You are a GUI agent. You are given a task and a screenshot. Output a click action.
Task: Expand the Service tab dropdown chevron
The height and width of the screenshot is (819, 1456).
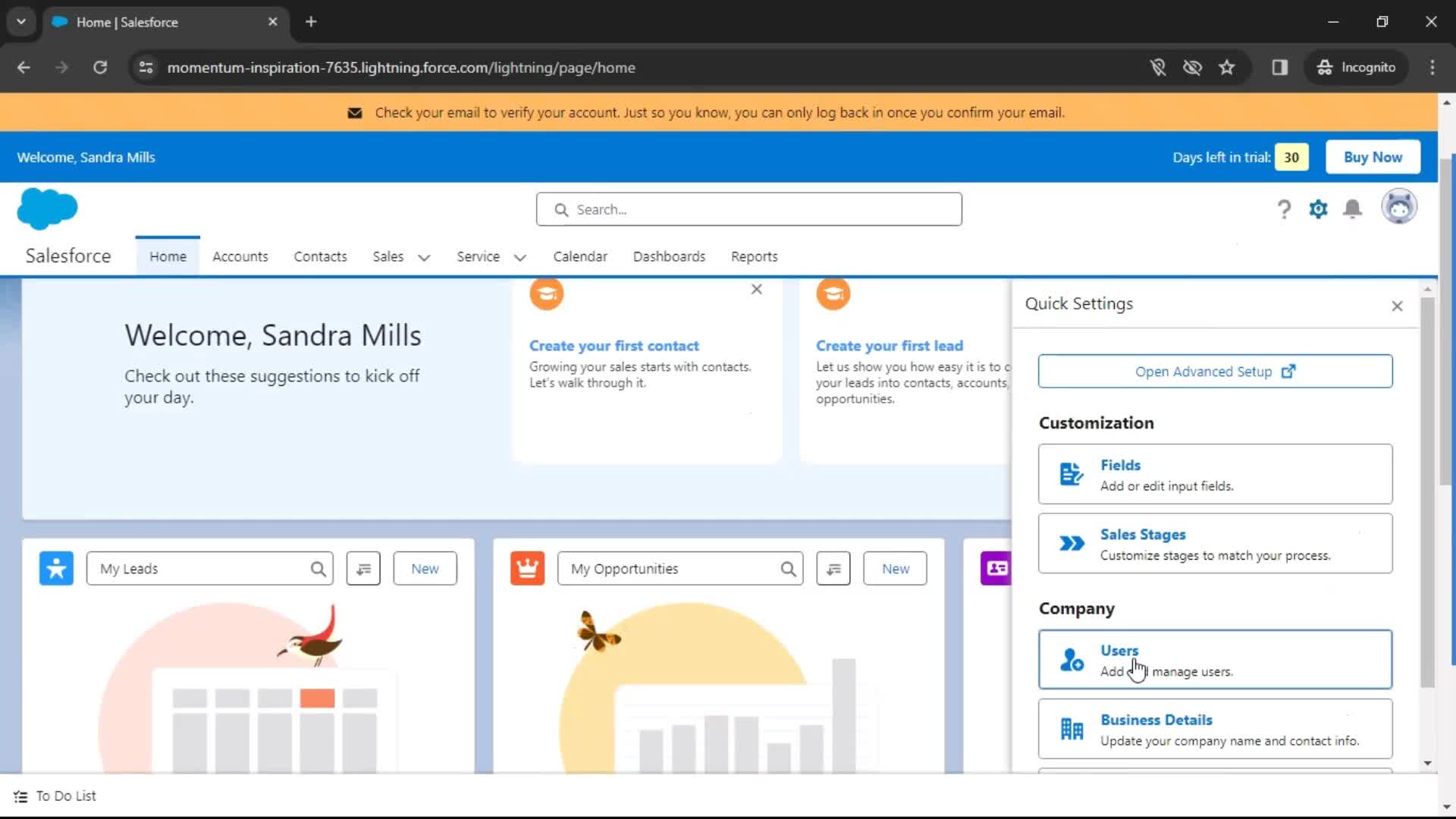pos(519,258)
